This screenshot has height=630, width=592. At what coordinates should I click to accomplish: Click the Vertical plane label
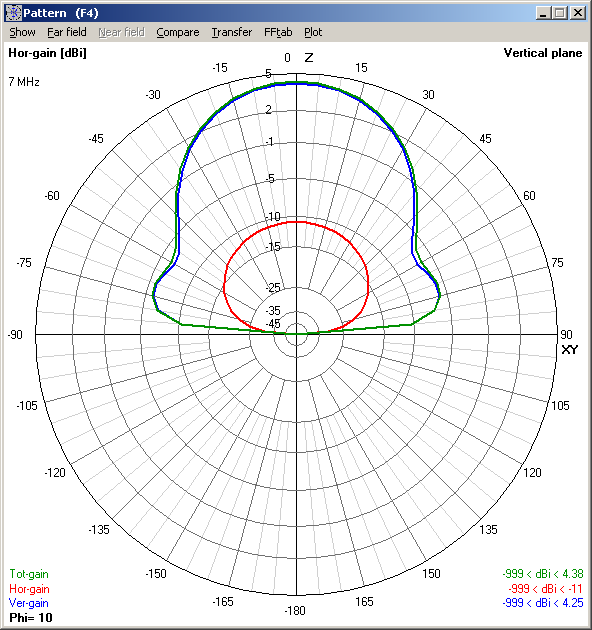click(x=543, y=53)
